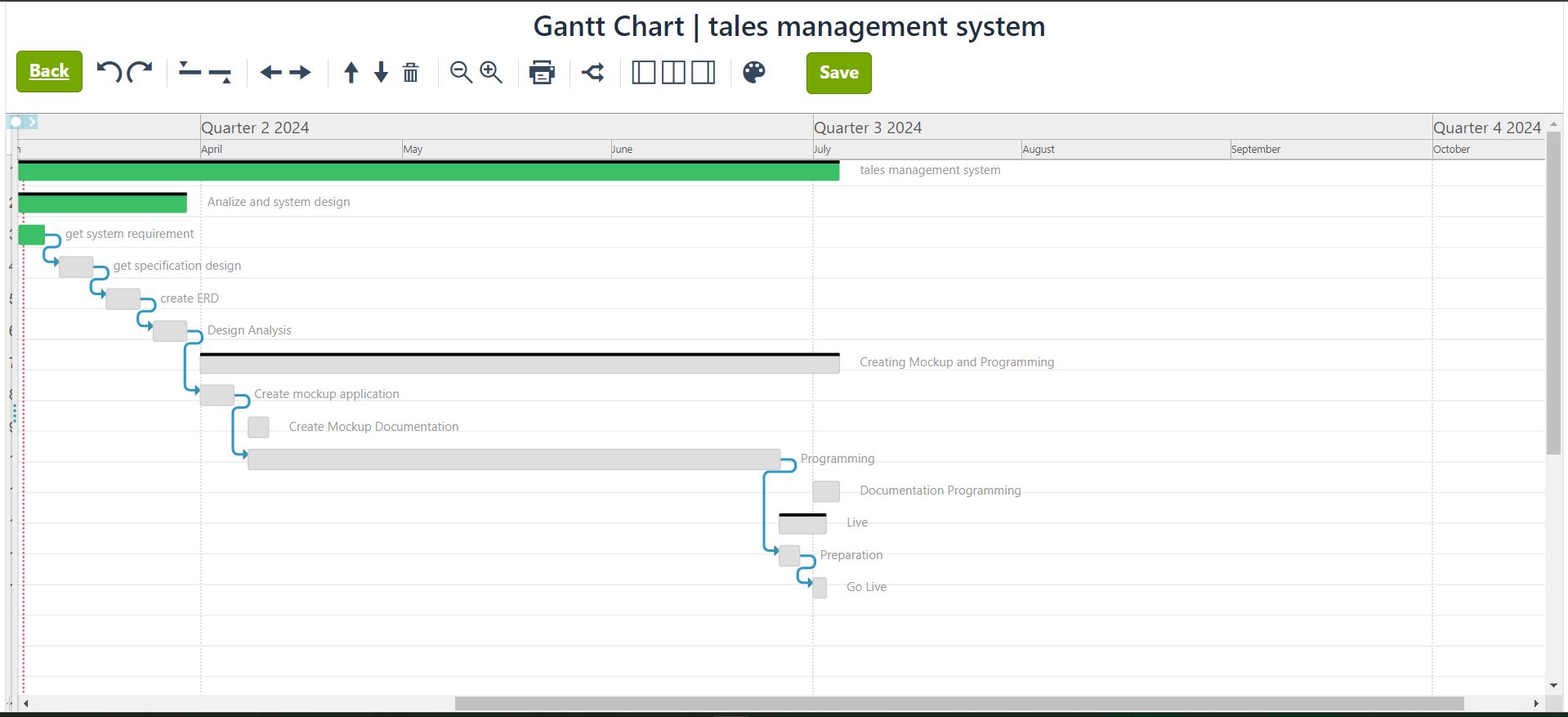Viewport: 1568px width, 717px height.
Task: Select the Create mockup application task bar
Action: pos(217,395)
